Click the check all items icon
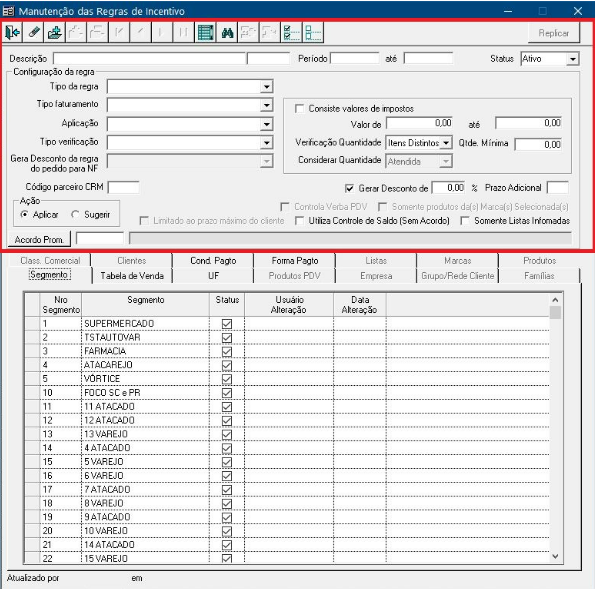The height and width of the screenshot is (589, 595). (291, 33)
